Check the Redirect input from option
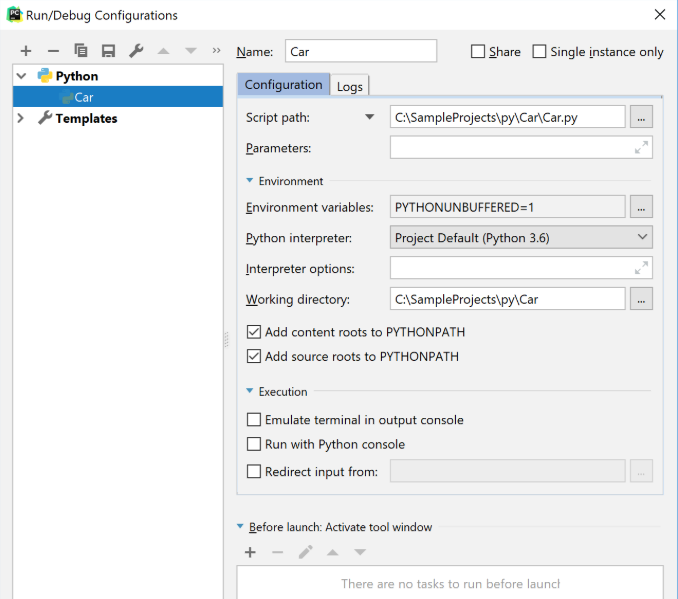The width and height of the screenshot is (678, 599). [x=254, y=471]
